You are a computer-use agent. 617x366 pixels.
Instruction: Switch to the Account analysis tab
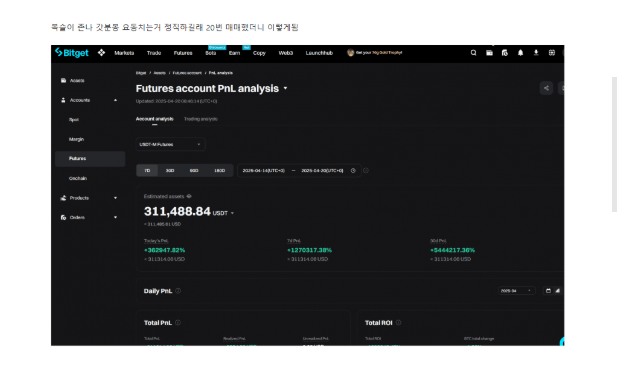coord(155,119)
